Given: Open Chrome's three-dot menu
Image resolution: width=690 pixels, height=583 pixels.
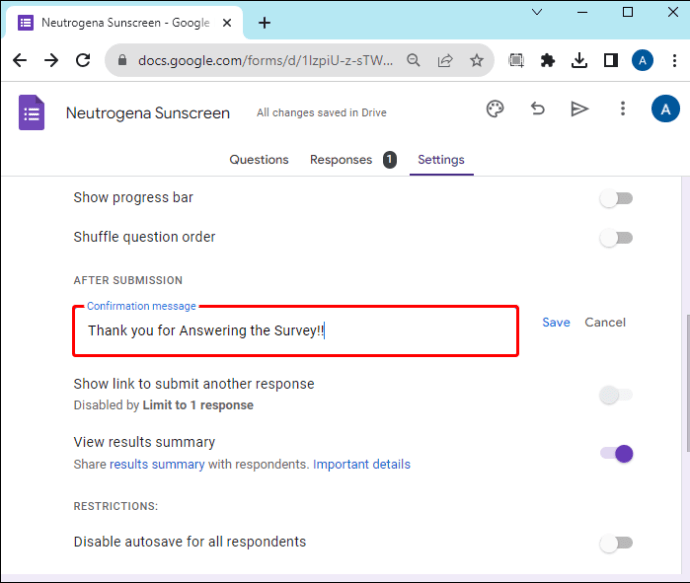Looking at the screenshot, I should [x=674, y=60].
